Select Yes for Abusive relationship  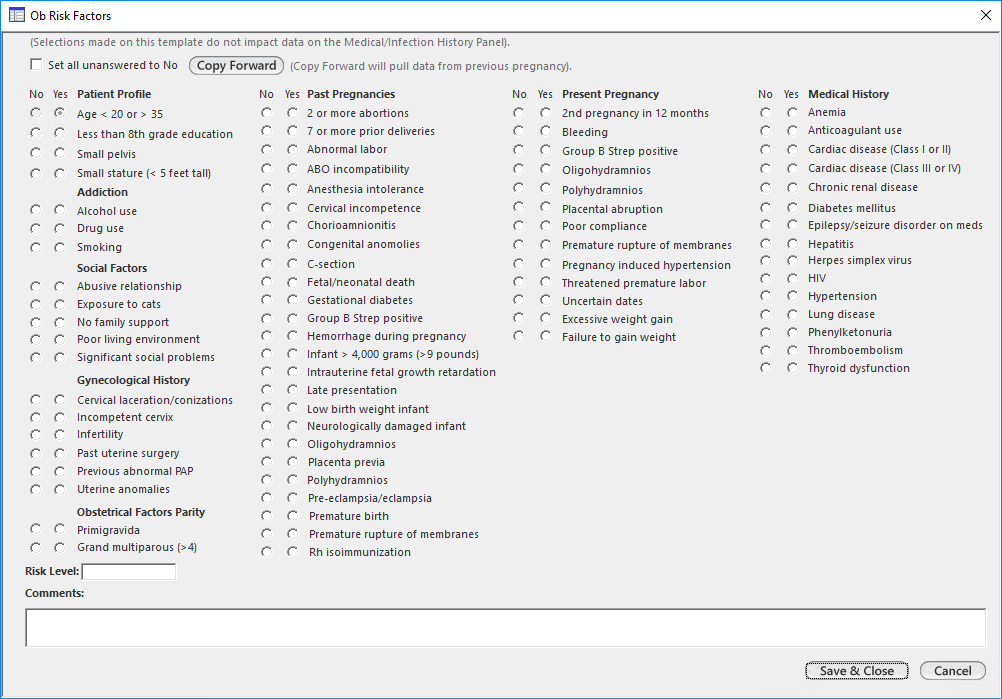pyautogui.click(x=59, y=286)
